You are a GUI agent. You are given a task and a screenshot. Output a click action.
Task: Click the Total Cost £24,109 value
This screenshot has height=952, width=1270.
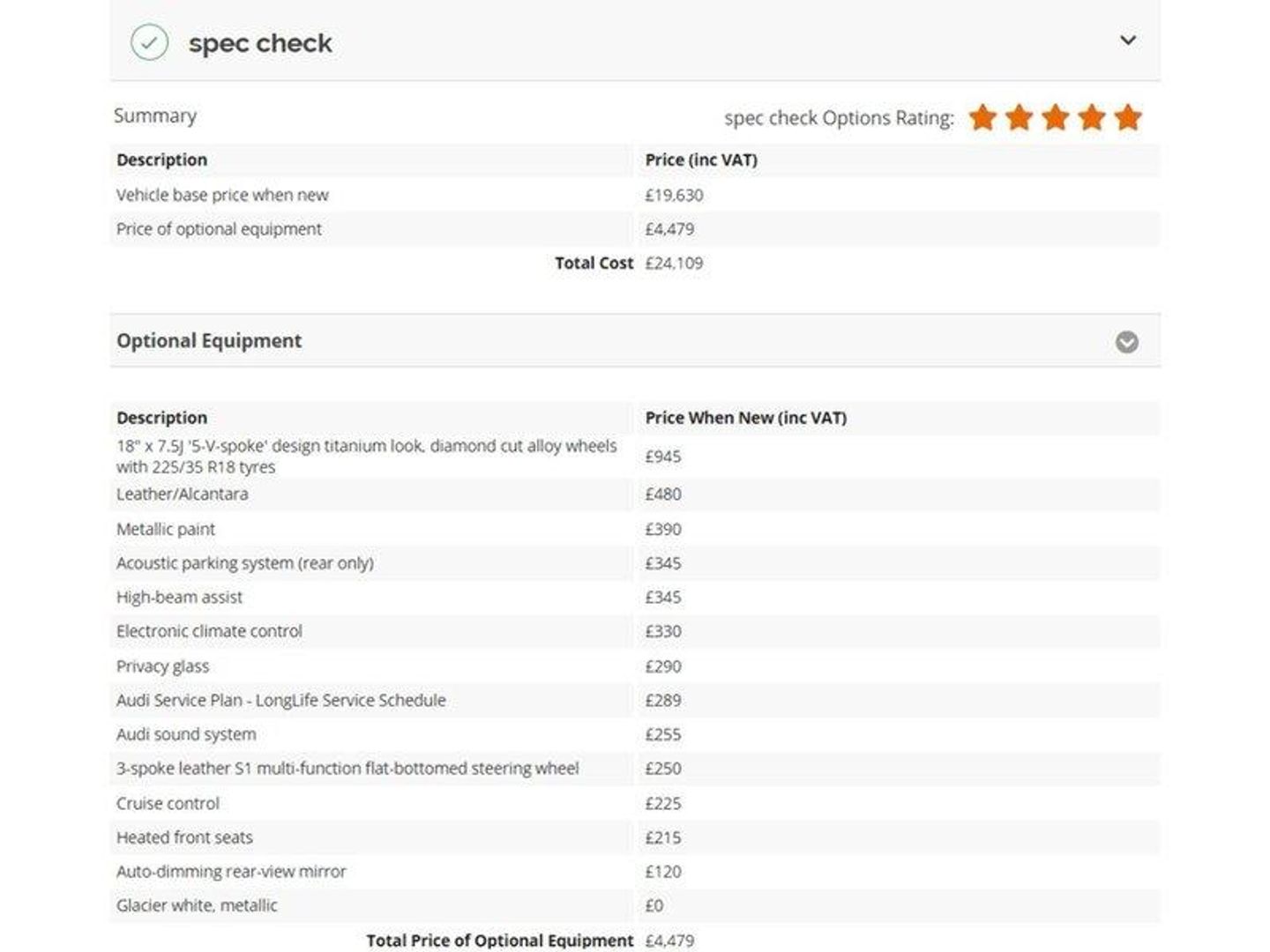674,263
